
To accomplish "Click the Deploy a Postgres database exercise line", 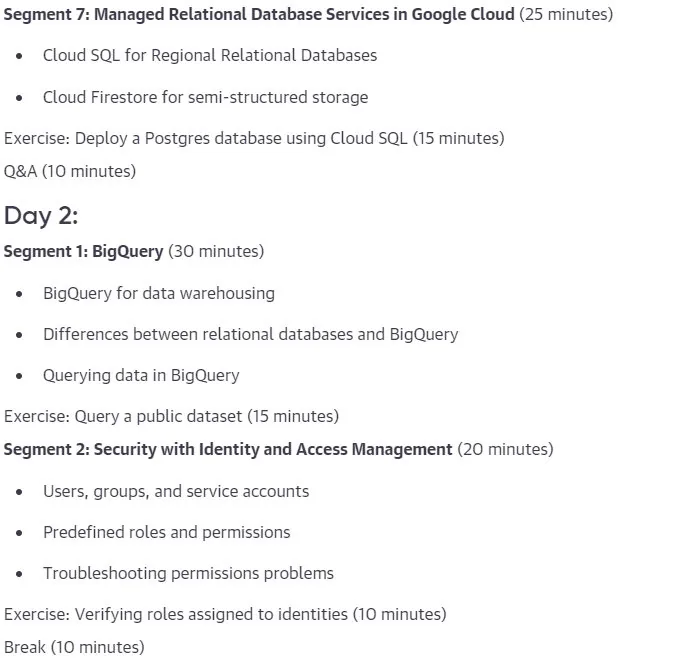I will (x=254, y=139).
